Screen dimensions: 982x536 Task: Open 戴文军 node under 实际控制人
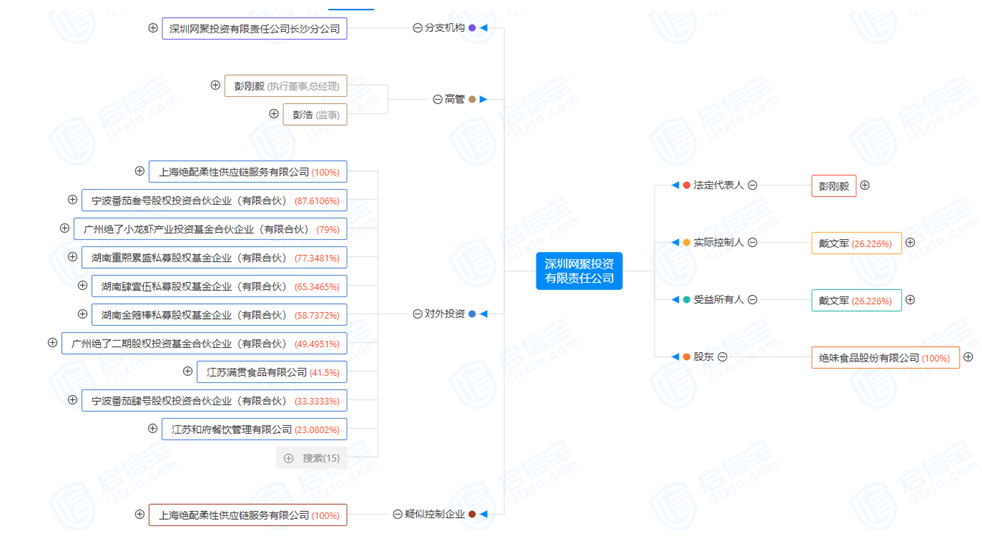(x=856, y=244)
